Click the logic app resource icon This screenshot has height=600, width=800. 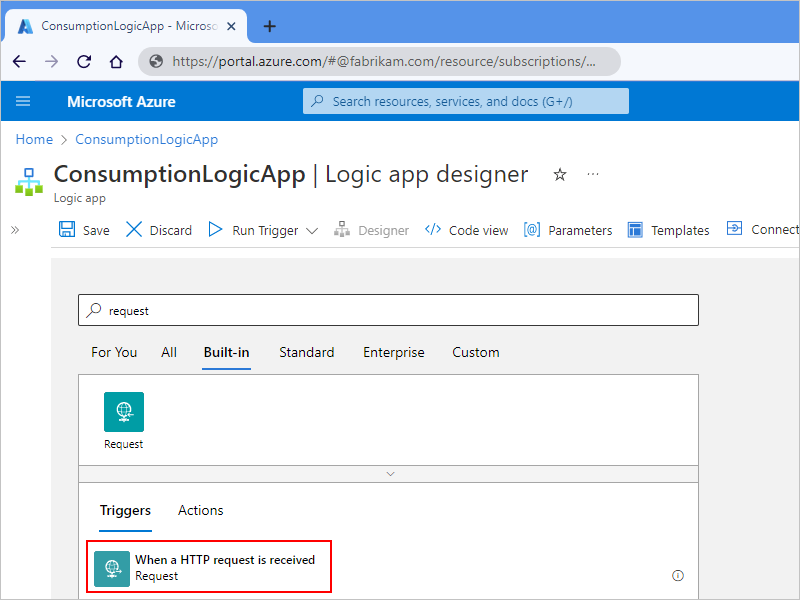tap(29, 182)
